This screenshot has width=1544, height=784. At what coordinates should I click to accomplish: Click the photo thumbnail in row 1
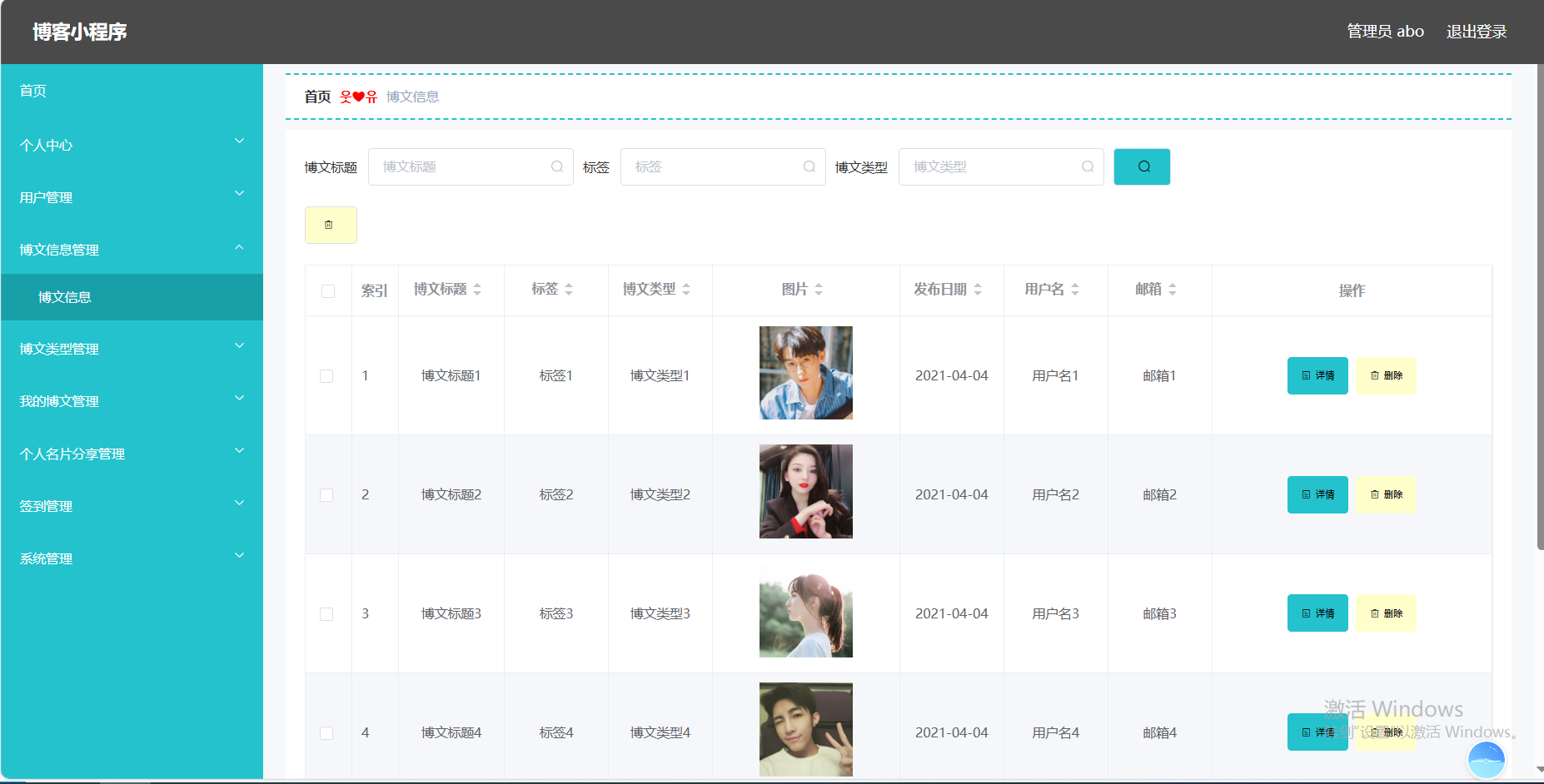(x=806, y=373)
